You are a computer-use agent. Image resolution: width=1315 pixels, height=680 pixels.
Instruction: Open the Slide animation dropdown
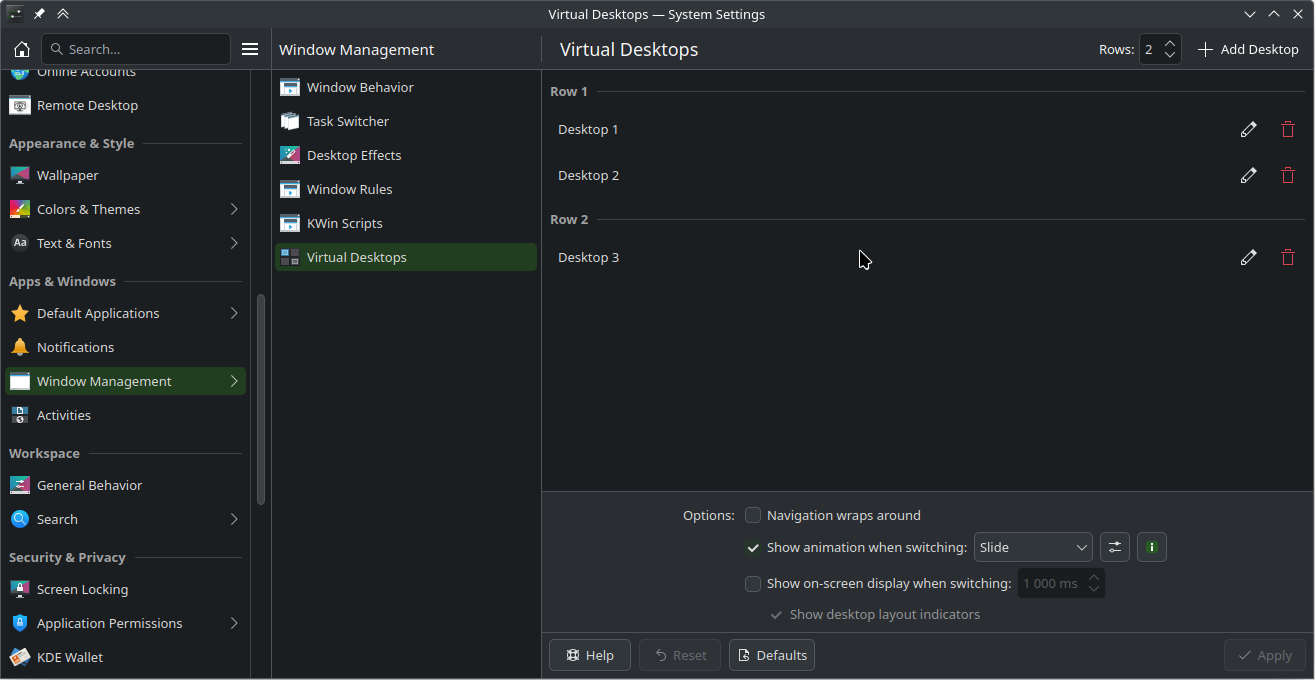pyautogui.click(x=1033, y=547)
